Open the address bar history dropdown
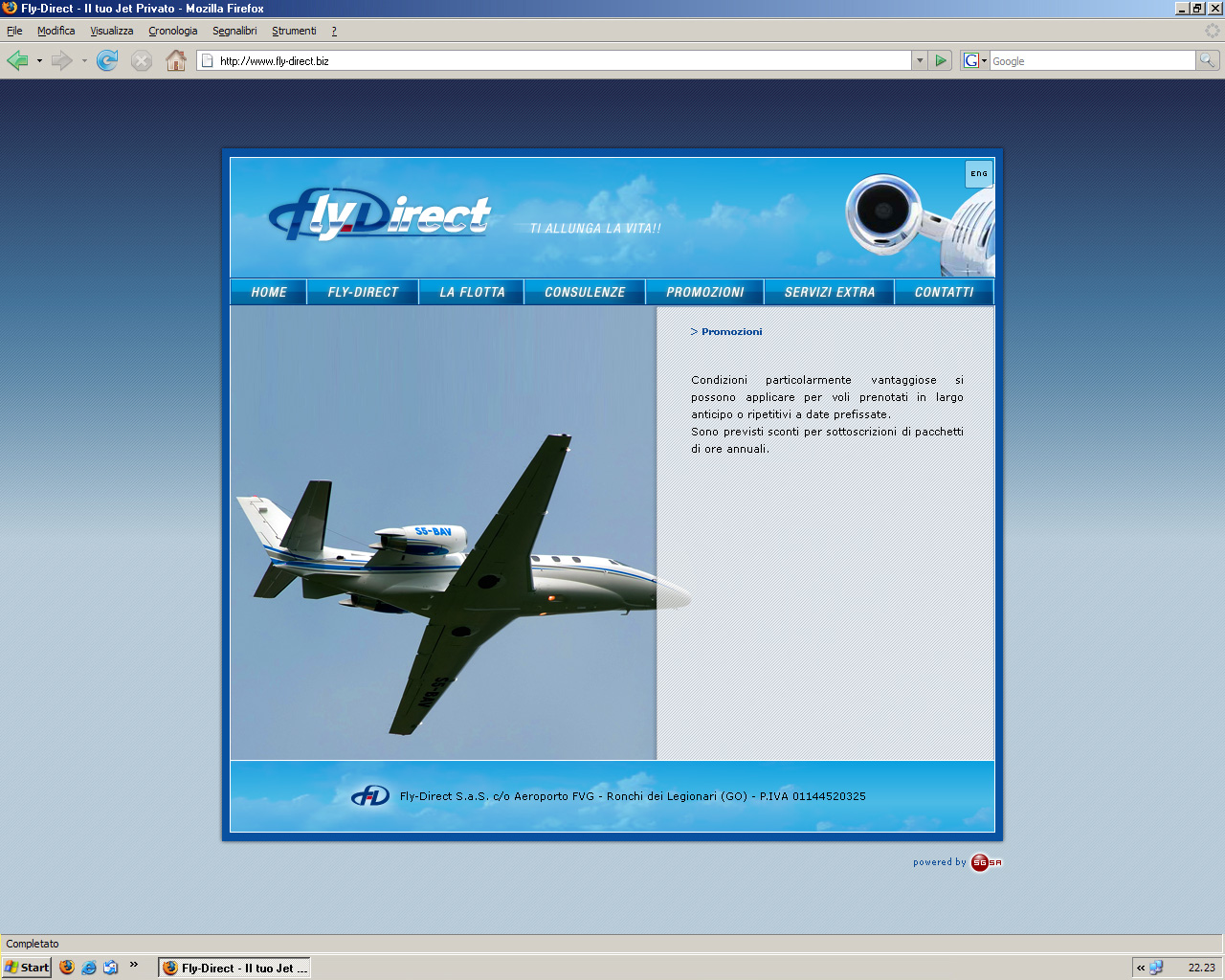Screen dimensions: 1225x980 point(920,60)
